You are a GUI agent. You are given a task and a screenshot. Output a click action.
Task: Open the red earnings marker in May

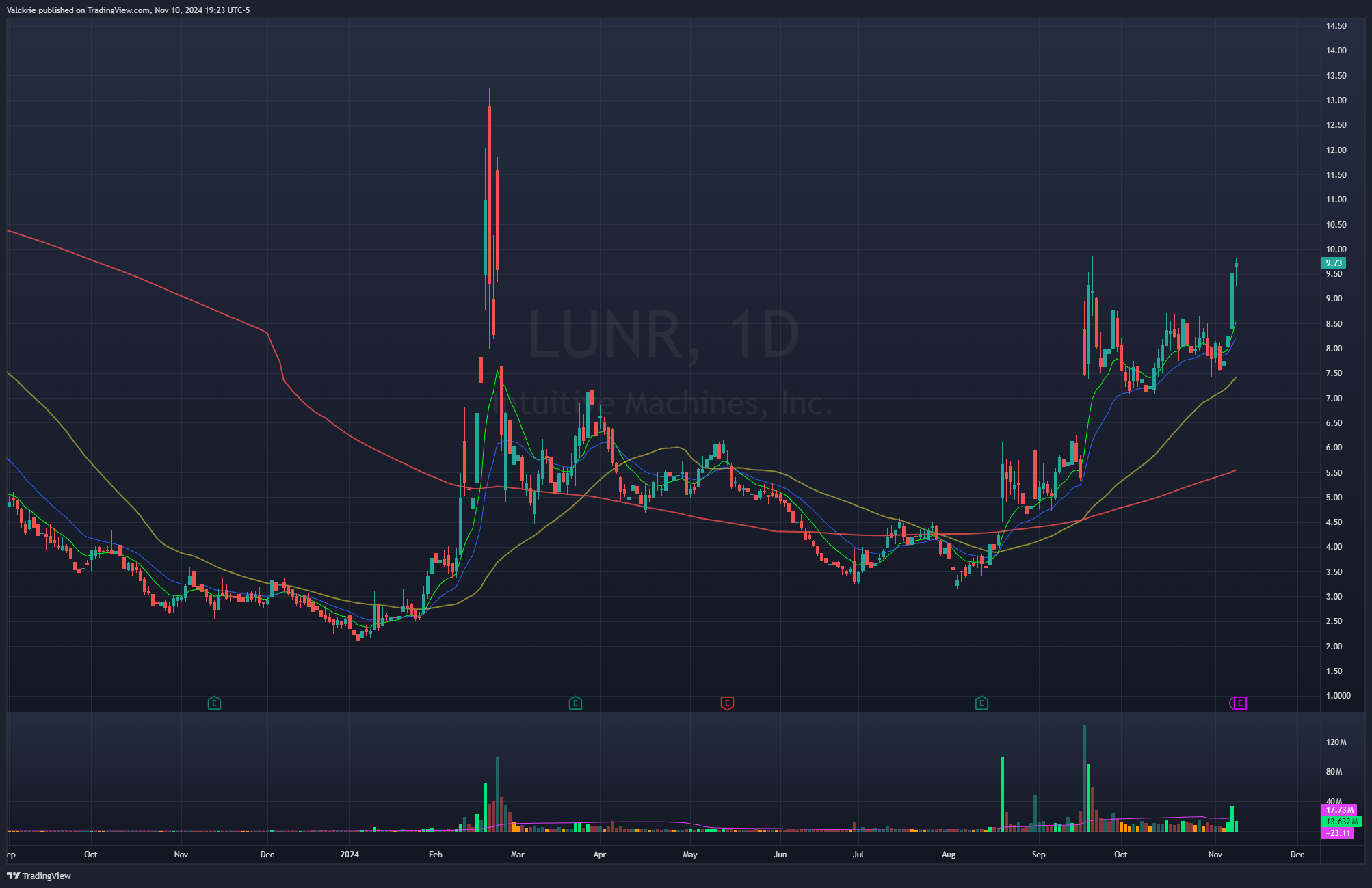pos(727,703)
